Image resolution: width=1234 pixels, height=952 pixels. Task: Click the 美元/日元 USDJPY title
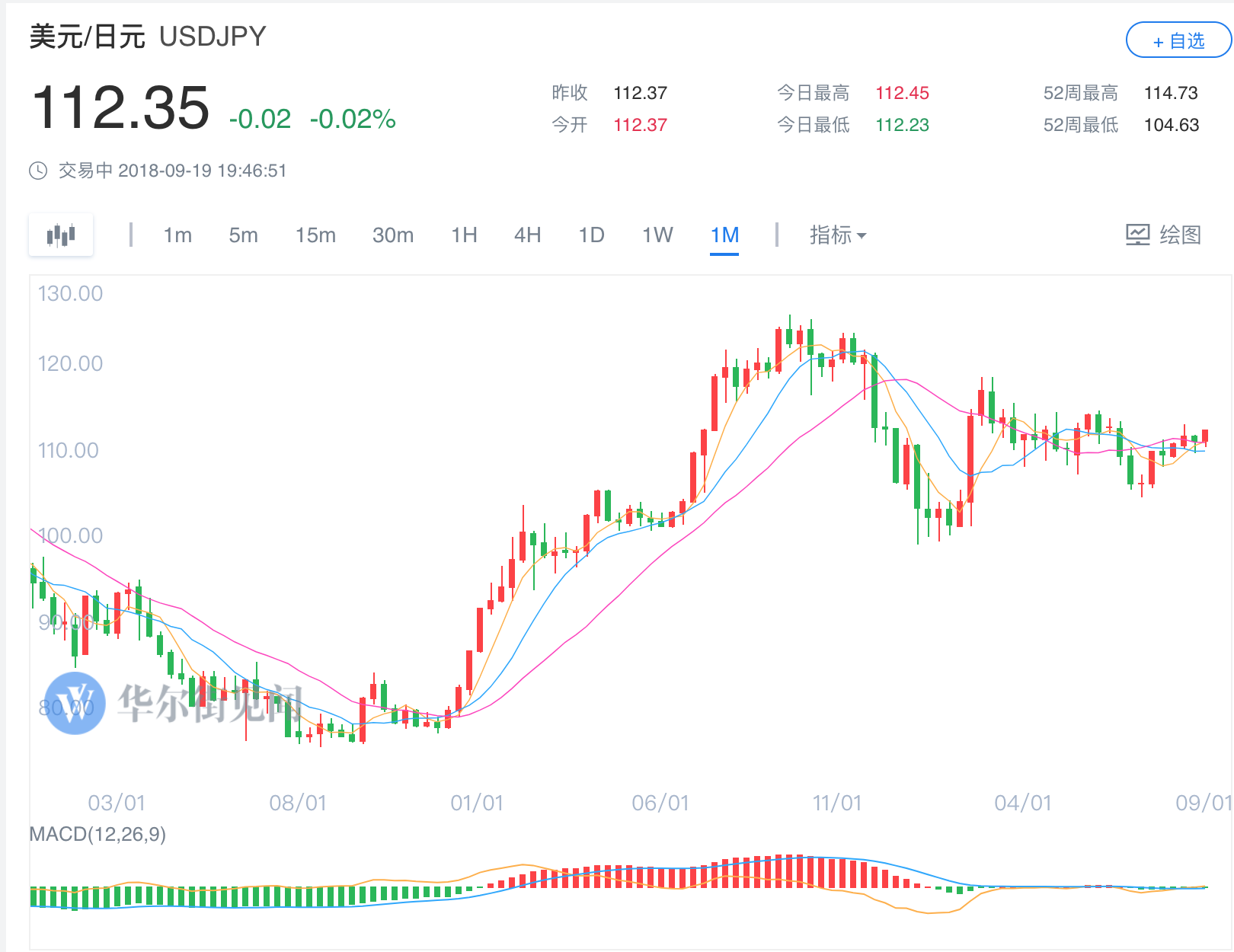pyautogui.click(x=148, y=37)
